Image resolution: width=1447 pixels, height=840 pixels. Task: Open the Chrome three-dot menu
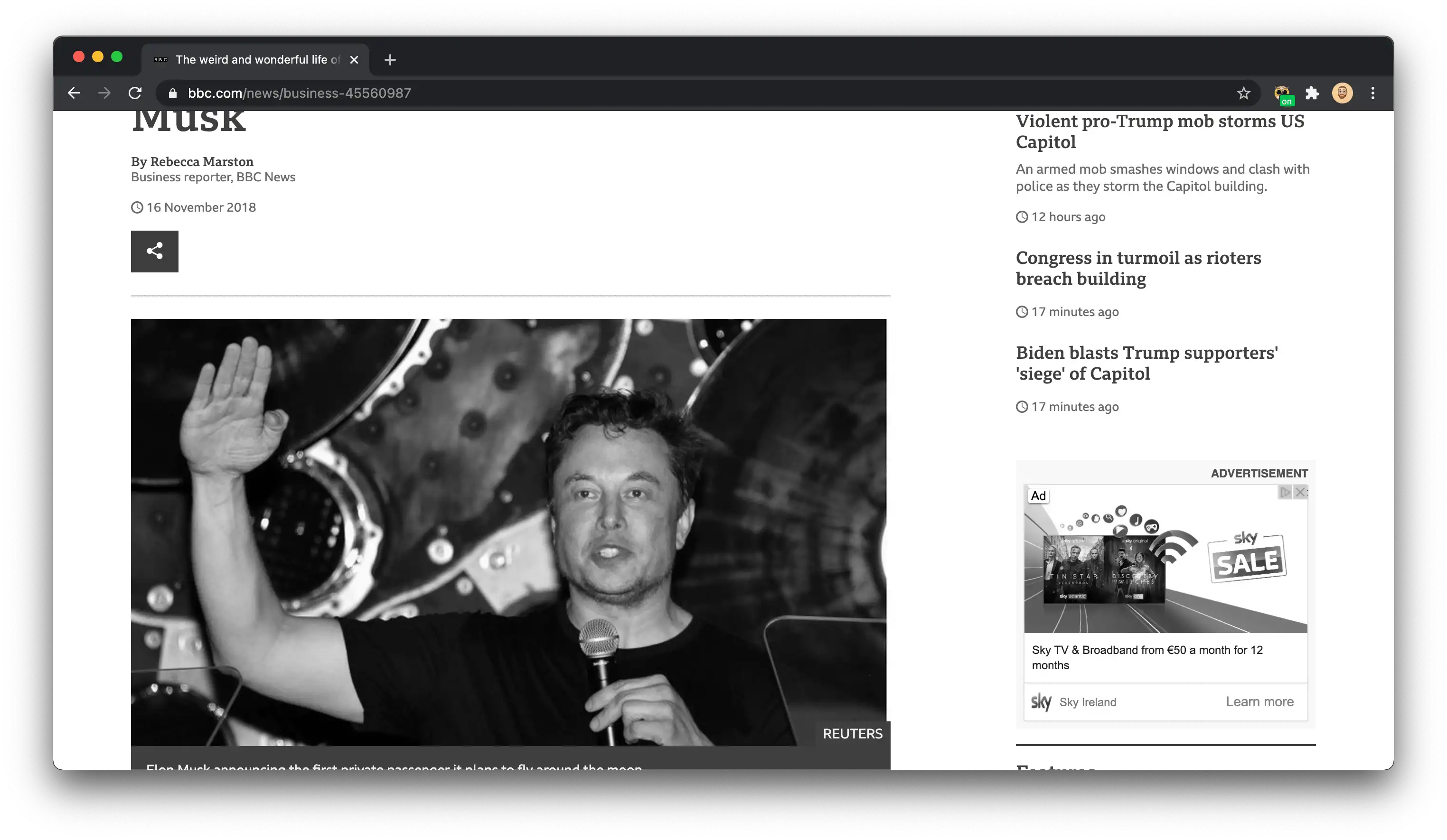point(1373,93)
